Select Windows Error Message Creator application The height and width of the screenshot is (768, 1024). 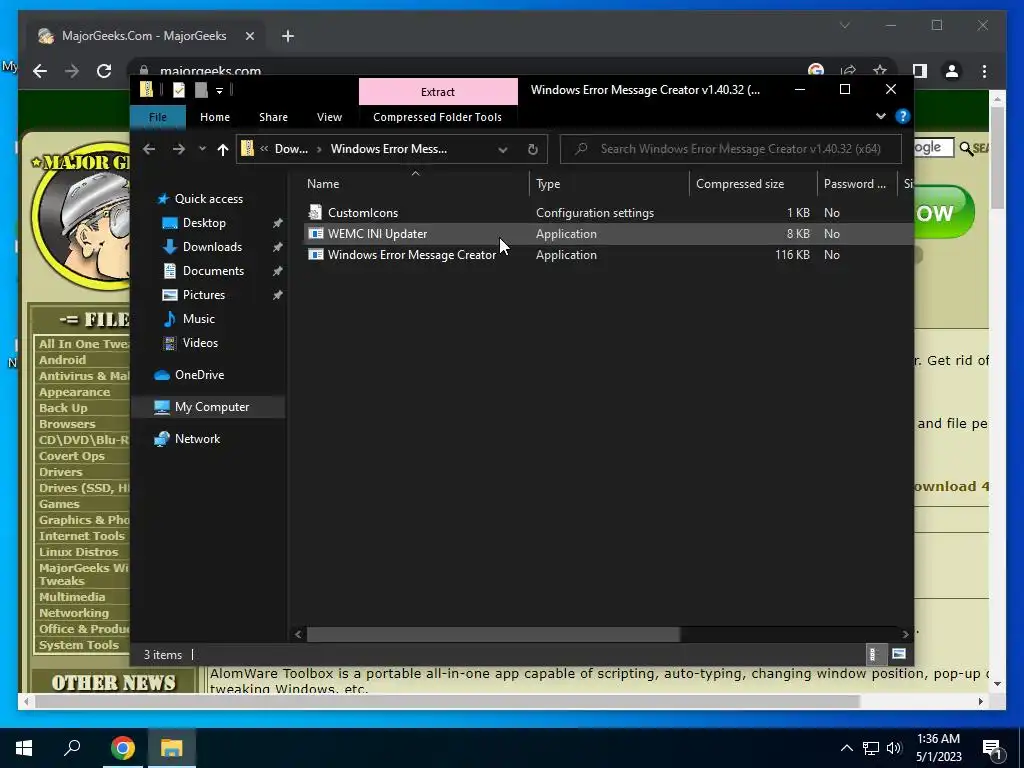point(411,255)
